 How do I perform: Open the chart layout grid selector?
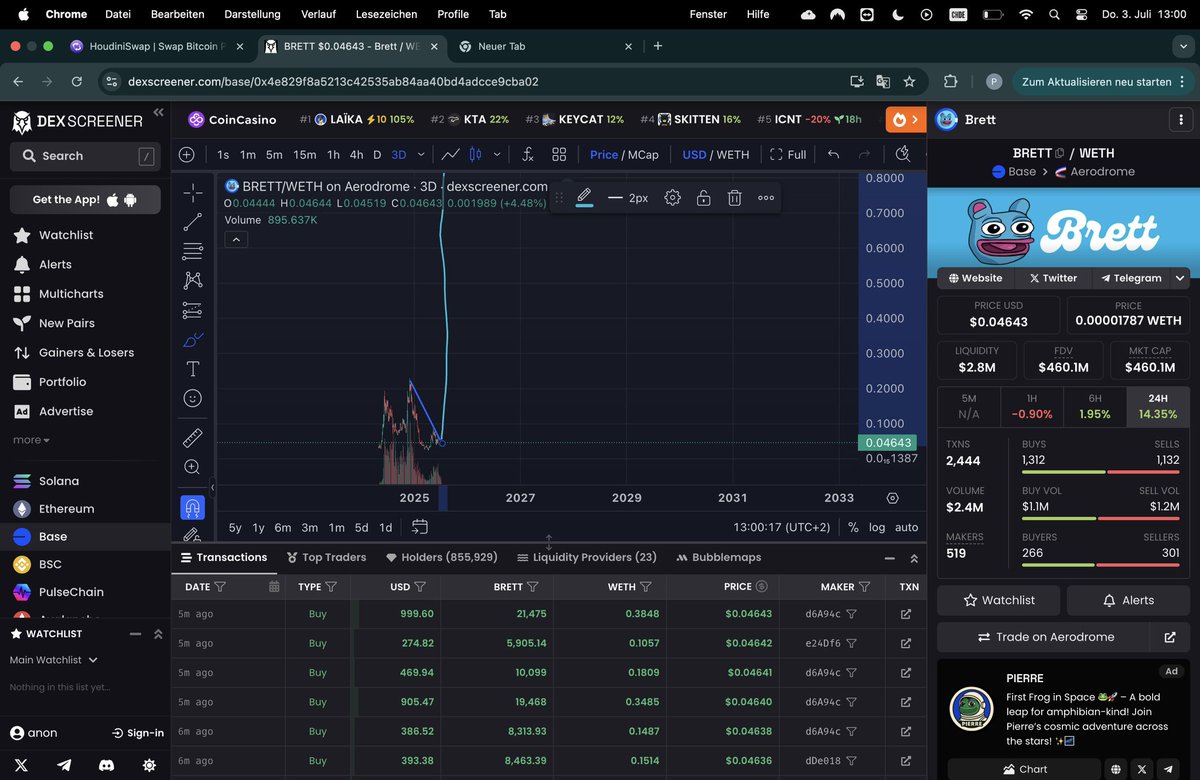coord(559,154)
